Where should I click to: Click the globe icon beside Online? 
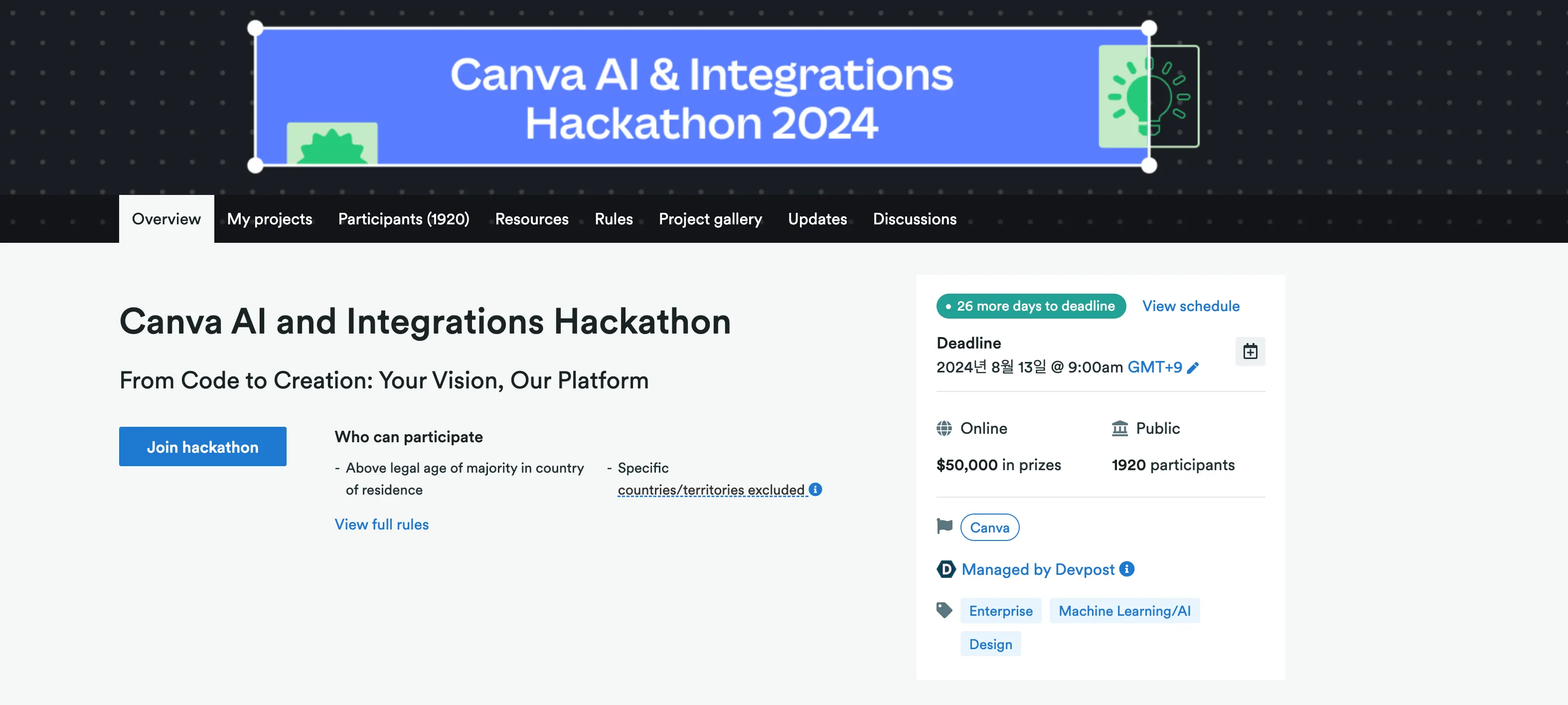pos(944,429)
